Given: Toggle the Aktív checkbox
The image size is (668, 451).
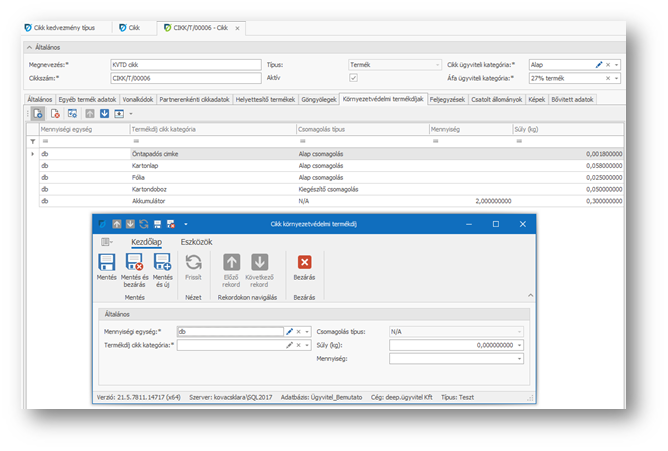Looking at the screenshot, I should 352,77.
